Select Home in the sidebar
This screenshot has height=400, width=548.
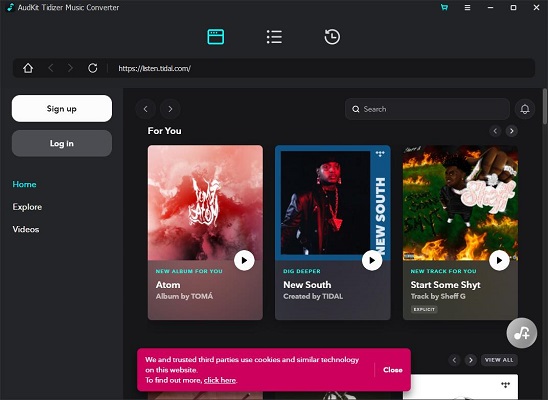point(24,184)
